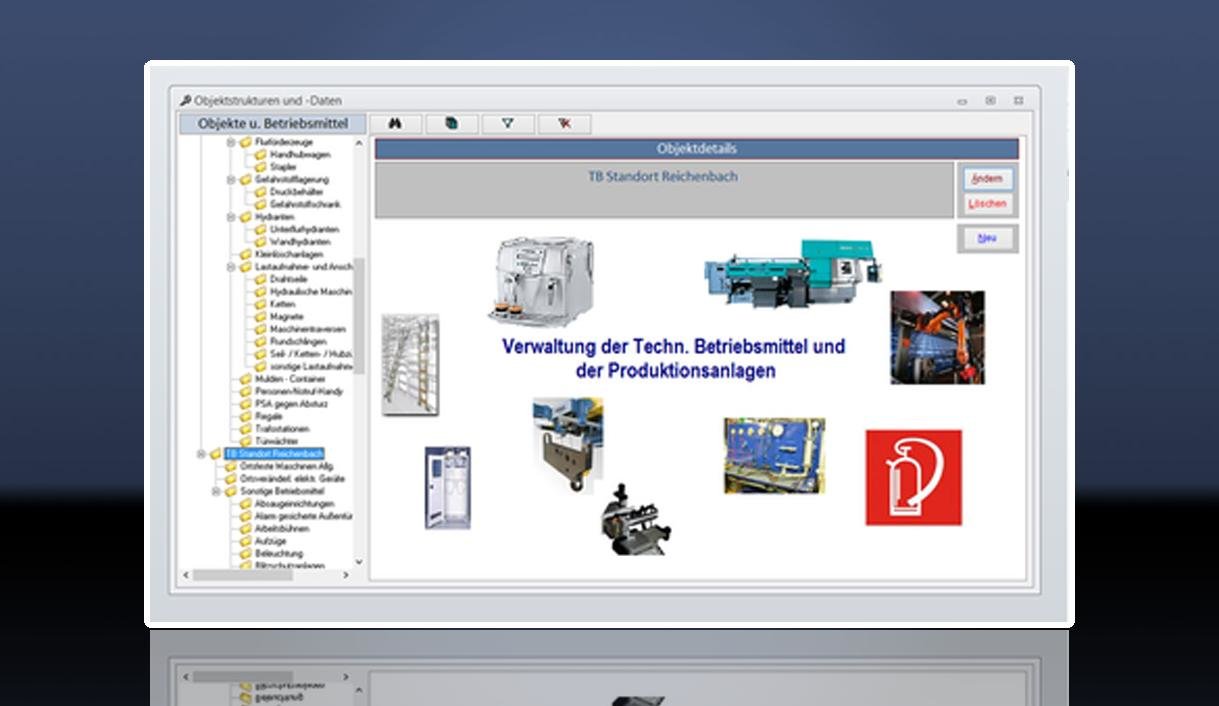Click the tree's horizontal scroll-left arrow
The image size is (1219, 706).
coord(186,575)
